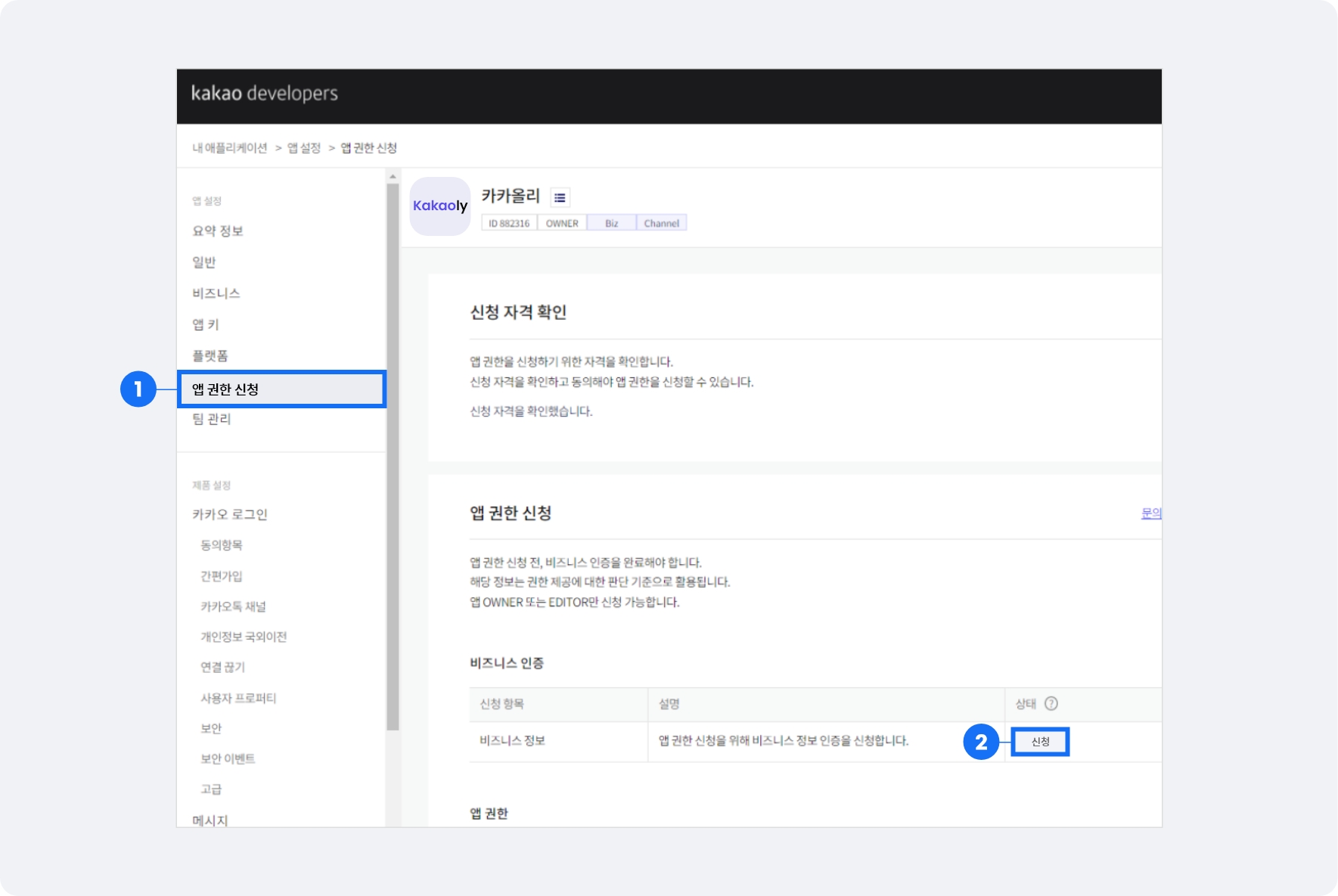Select 플랫폼 in sidebar
The width and height of the screenshot is (1338, 896).
pos(210,355)
